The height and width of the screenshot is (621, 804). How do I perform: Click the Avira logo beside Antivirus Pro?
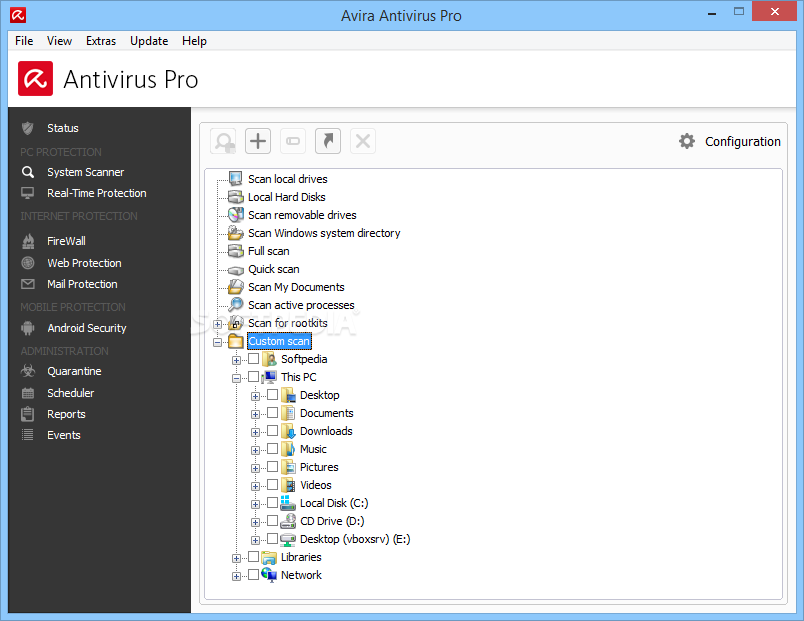coord(35,78)
